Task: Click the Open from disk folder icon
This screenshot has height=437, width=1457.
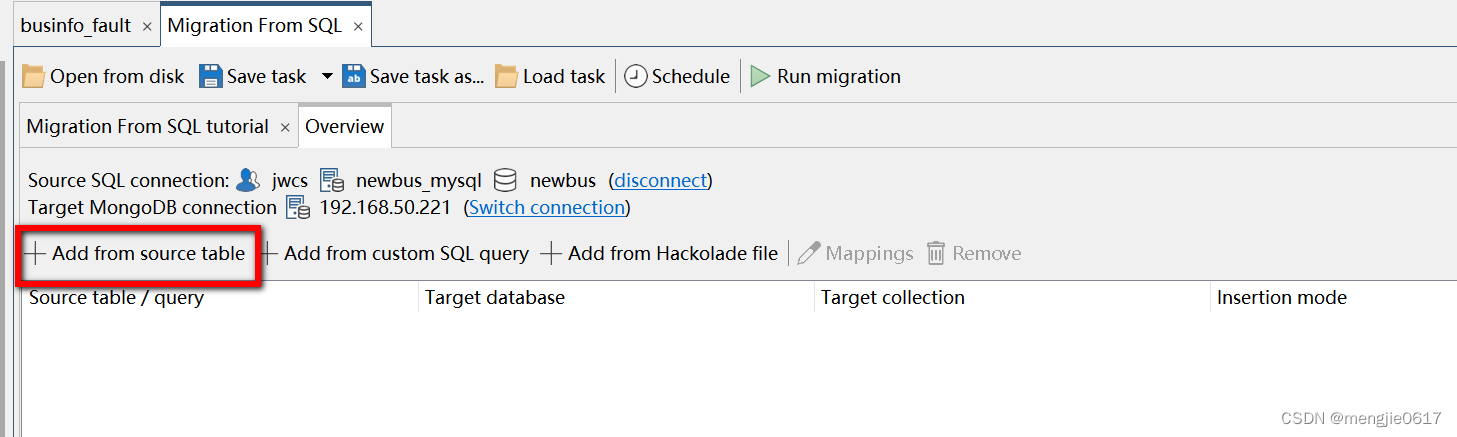Action: (x=34, y=76)
